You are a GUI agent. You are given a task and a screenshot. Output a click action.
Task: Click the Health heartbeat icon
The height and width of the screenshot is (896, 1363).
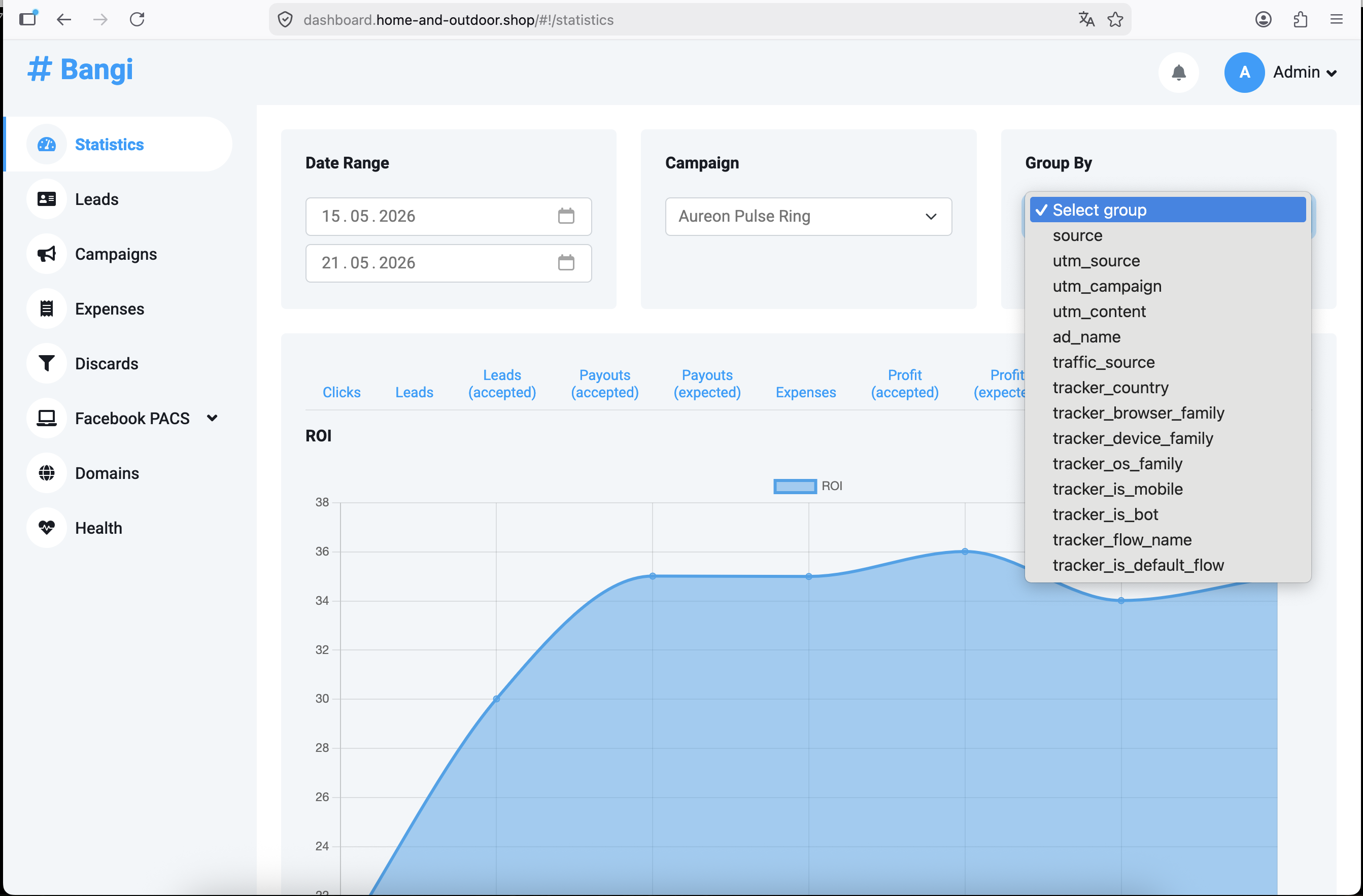click(46, 527)
